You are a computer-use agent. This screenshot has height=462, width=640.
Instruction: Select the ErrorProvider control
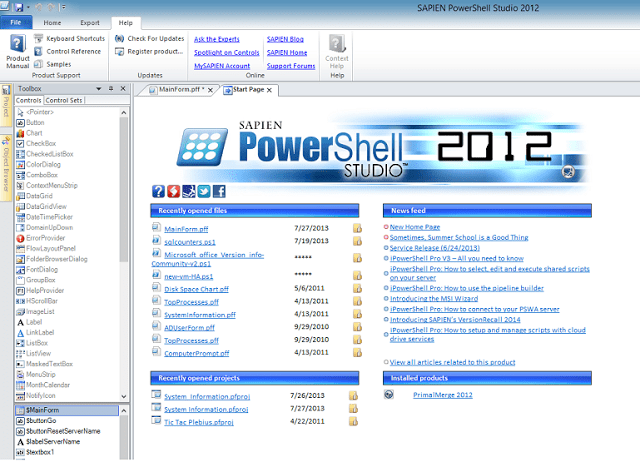point(41,238)
